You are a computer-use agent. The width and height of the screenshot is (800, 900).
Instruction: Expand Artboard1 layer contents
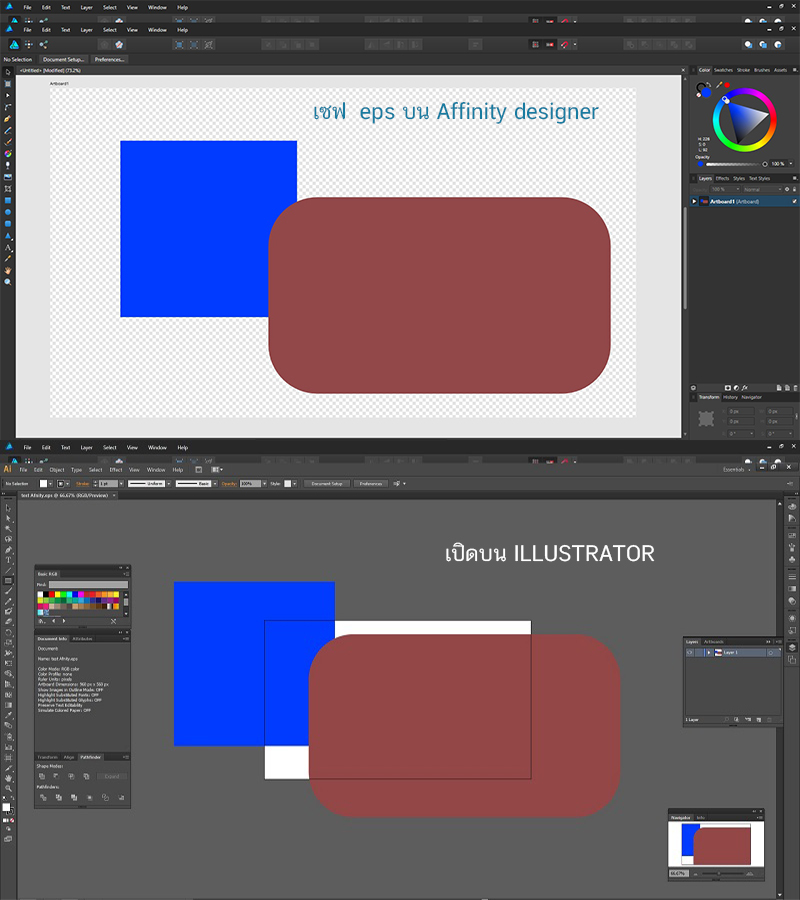pos(694,201)
